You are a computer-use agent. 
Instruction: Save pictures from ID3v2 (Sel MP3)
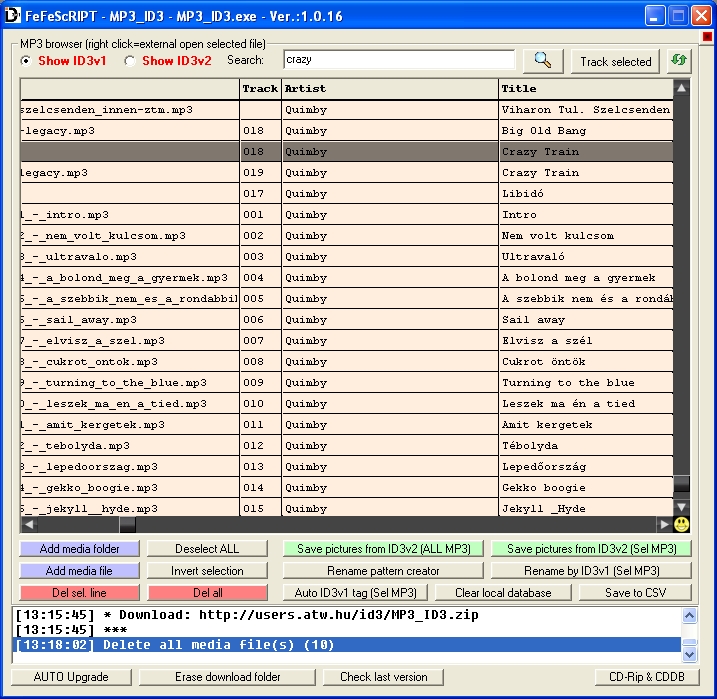[x=591, y=549]
